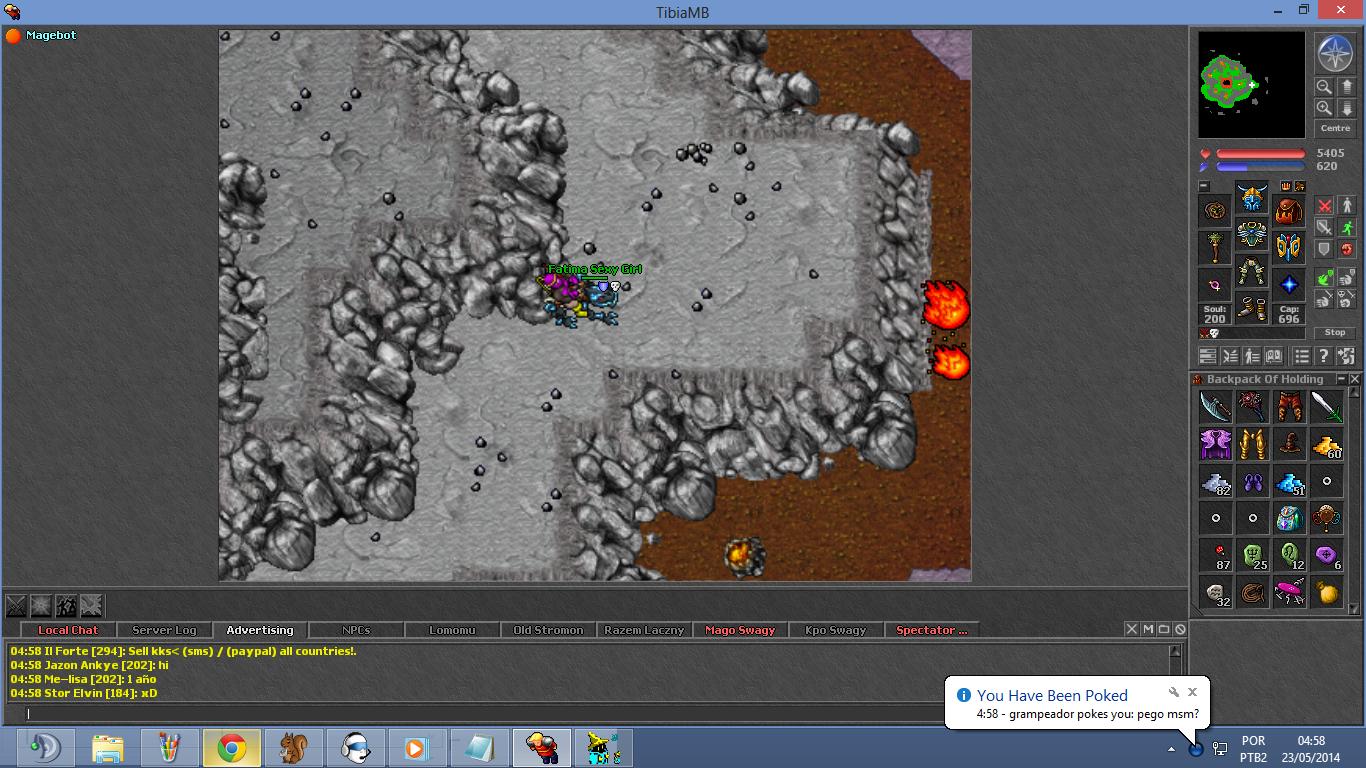Open the VIP list icon
The width and height of the screenshot is (1366, 768).
coord(1252,356)
